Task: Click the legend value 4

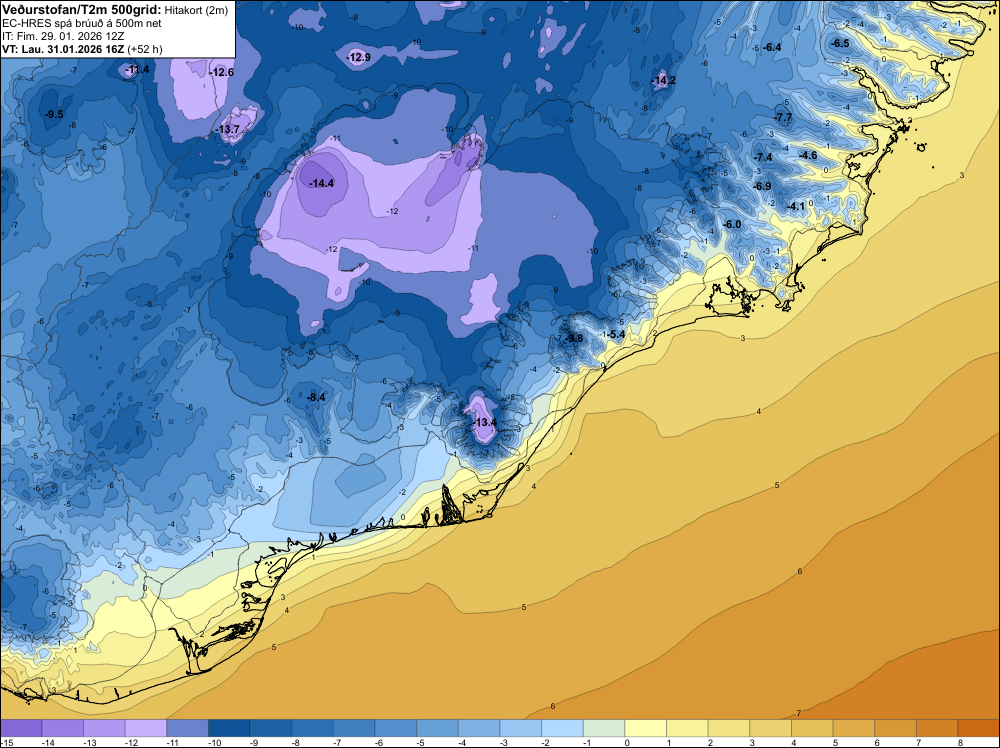Action: pos(793,742)
